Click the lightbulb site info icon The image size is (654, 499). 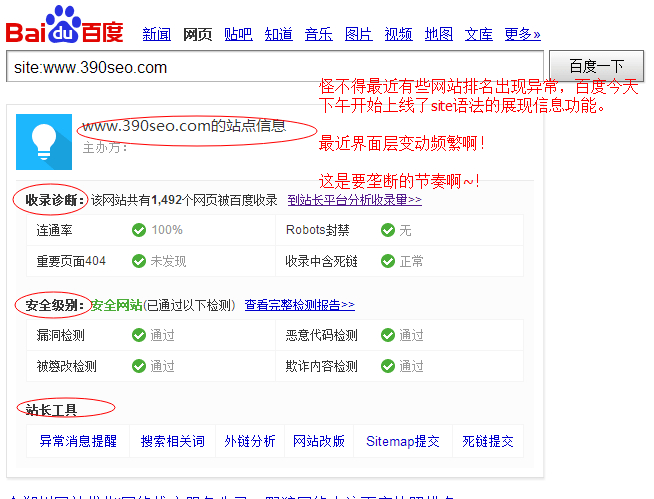pyautogui.click(x=44, y=142)
